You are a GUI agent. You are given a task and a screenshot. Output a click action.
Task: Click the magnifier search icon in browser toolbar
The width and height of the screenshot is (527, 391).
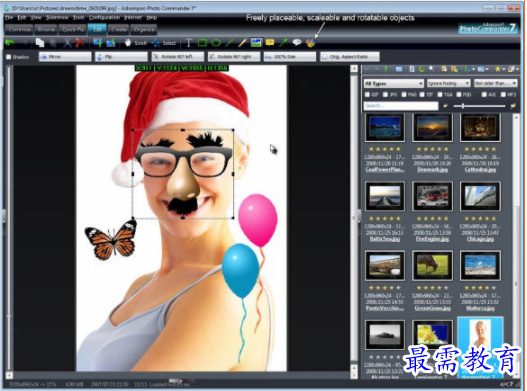pos(431,69)
